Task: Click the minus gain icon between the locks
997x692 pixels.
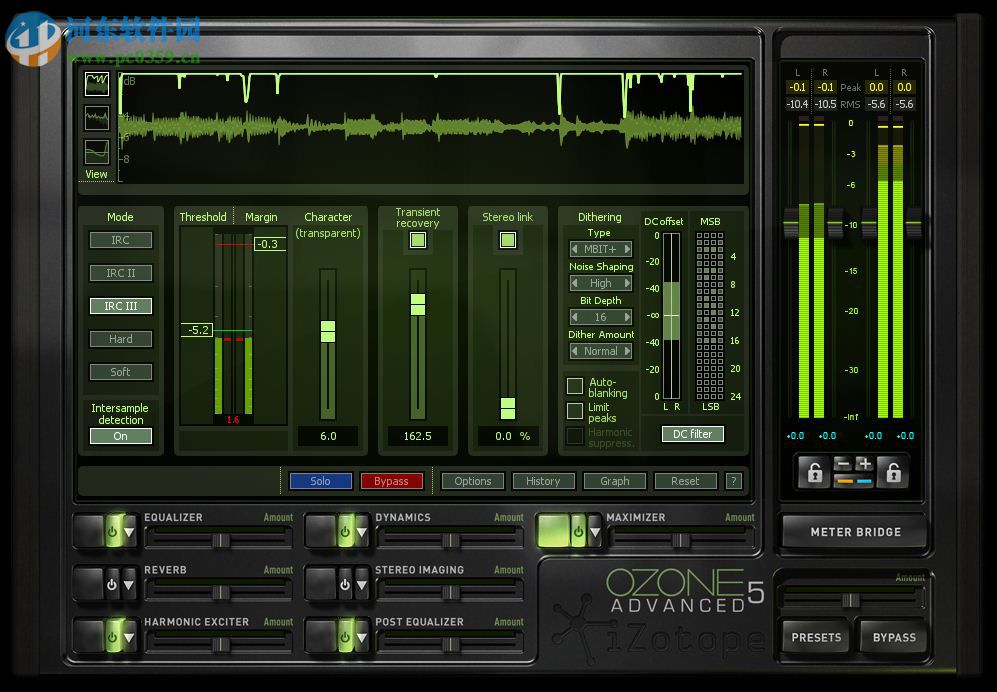Action: coord(842,465)
